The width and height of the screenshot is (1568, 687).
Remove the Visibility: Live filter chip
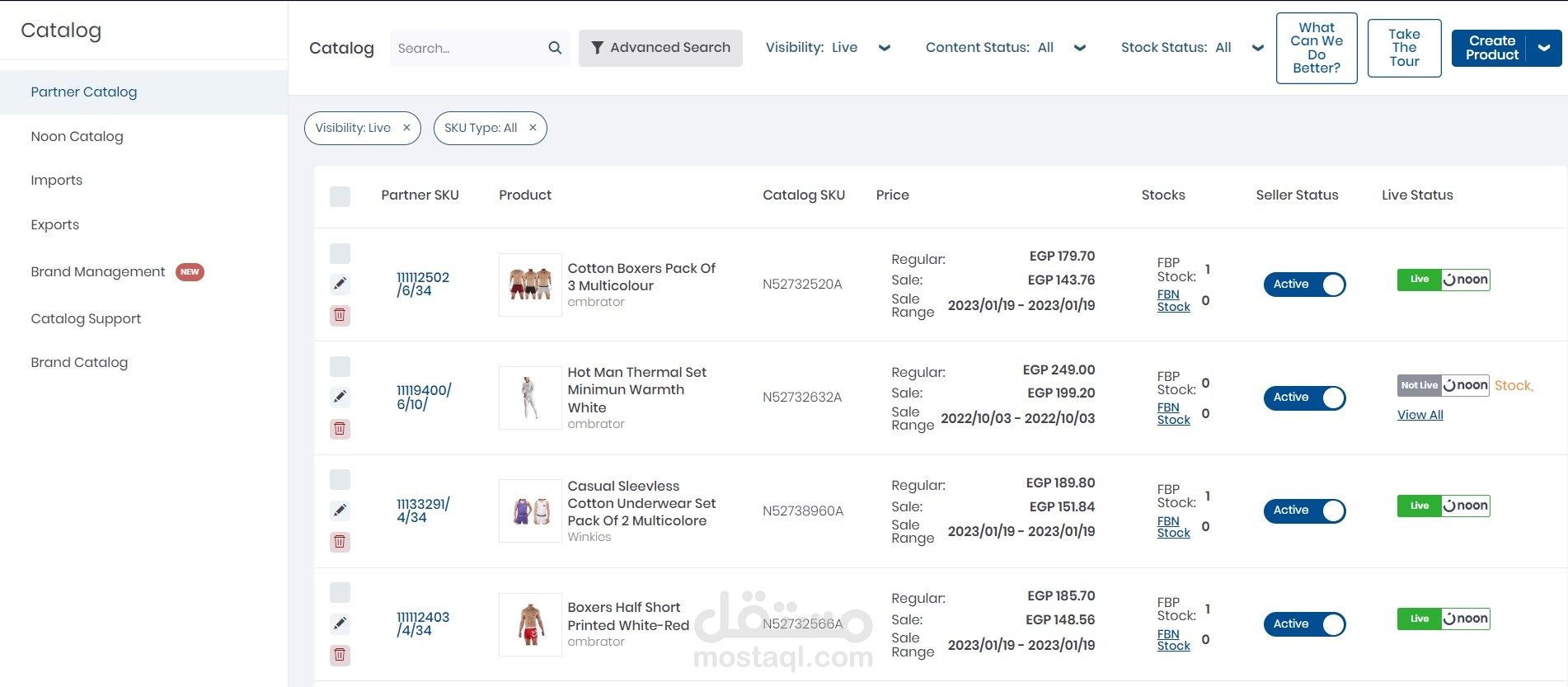click(x=406, y=128)
